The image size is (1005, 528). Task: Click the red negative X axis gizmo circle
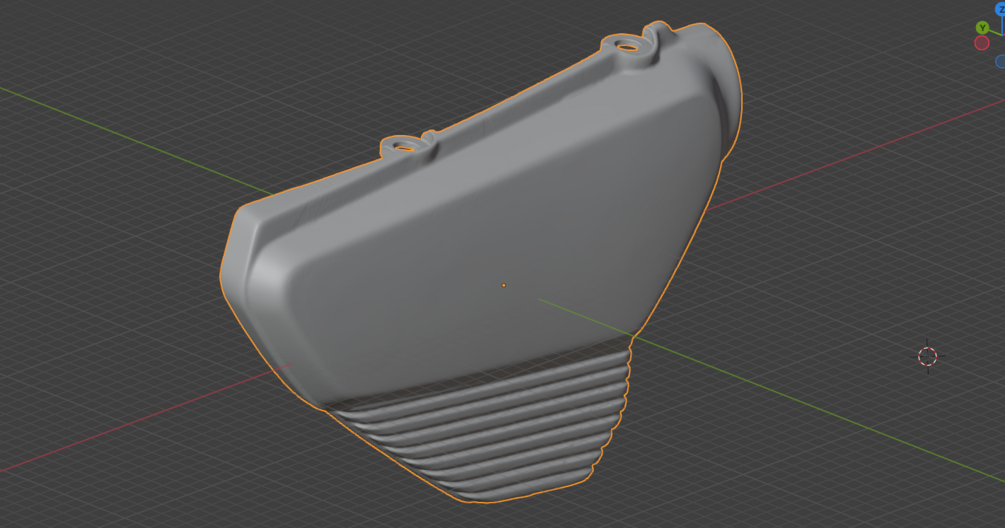tap(981, 43)
